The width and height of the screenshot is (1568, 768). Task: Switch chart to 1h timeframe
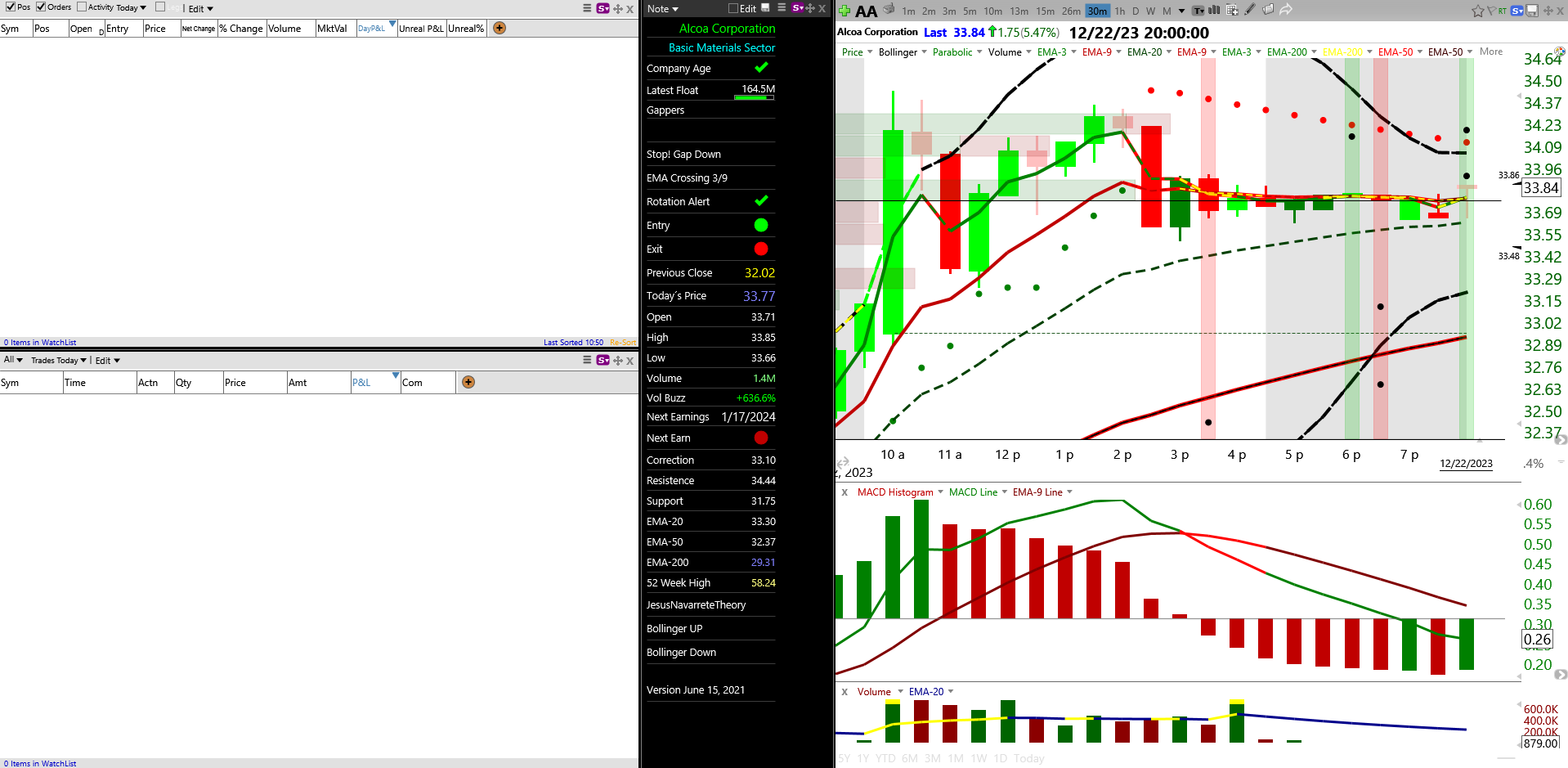pos(1119,11)
